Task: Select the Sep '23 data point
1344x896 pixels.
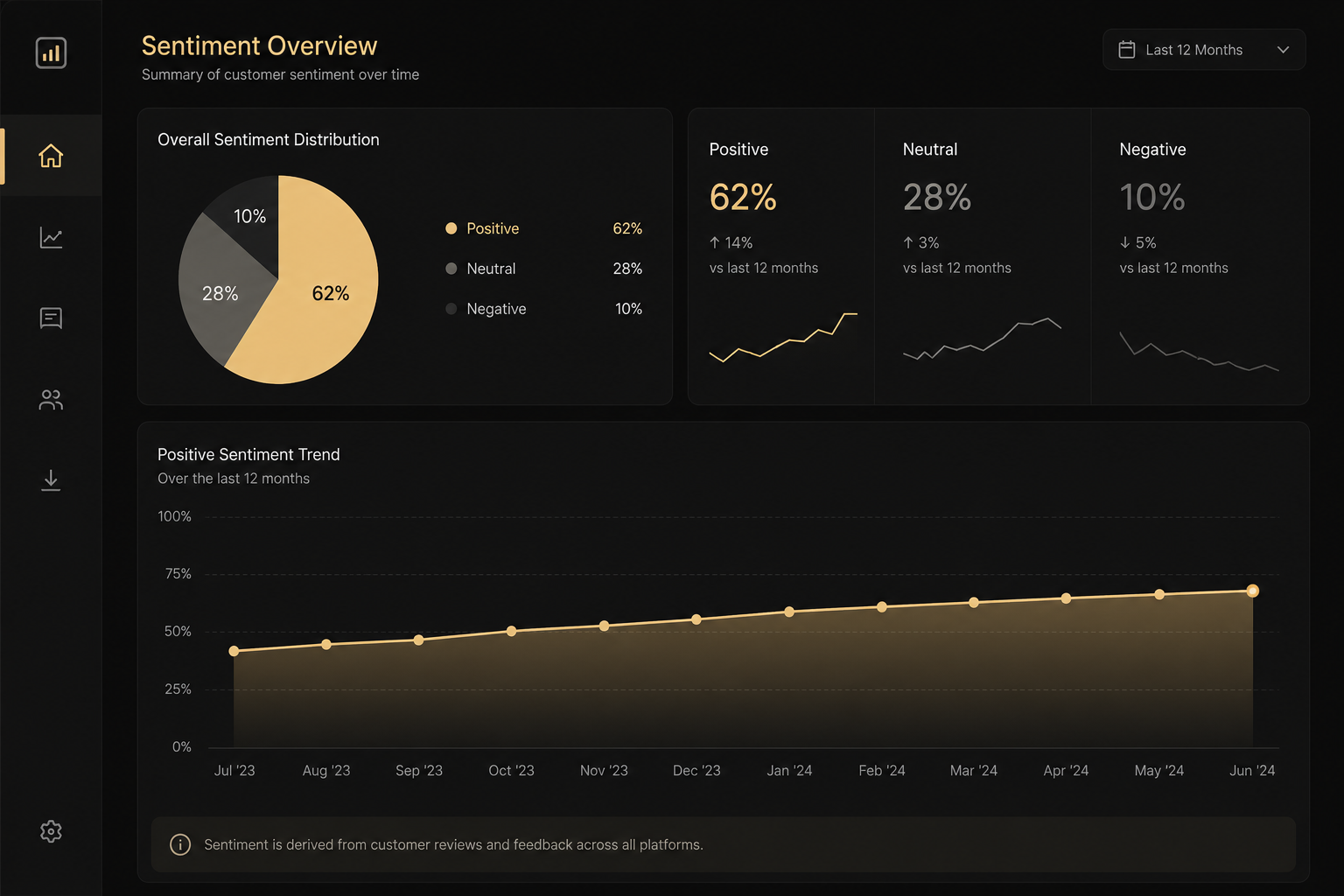Action: click(x=418, y=640)
